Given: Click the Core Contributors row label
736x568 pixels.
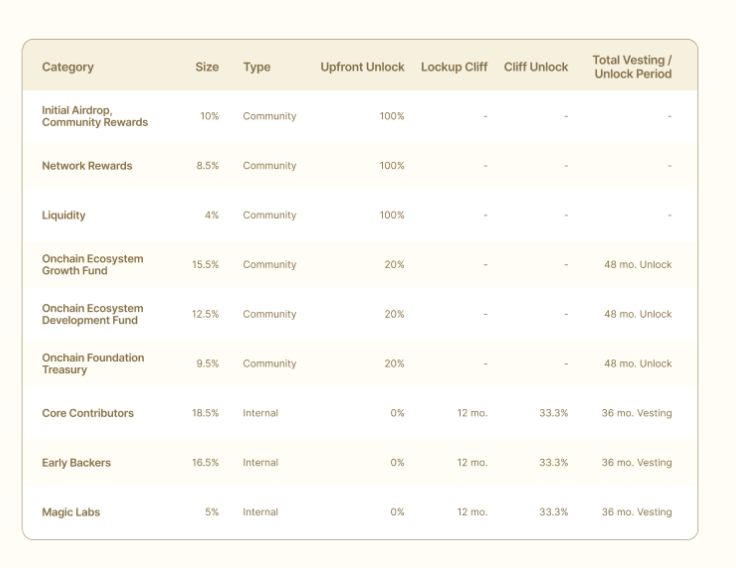Looking at the screenshot, I should [x=87, y=413].
